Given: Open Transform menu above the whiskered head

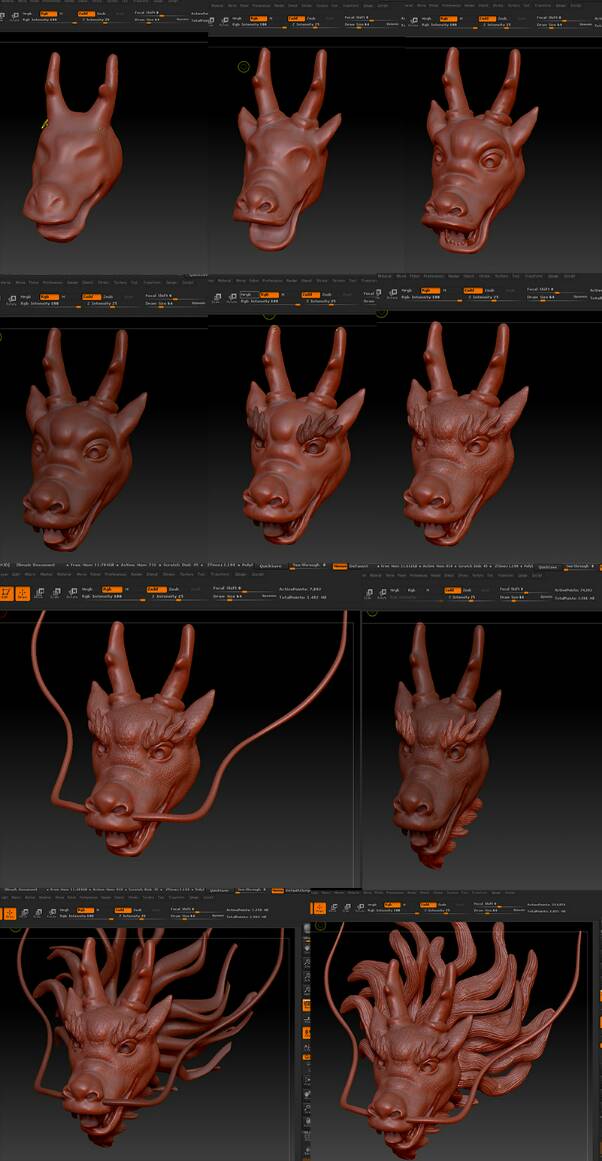Looking at the screenshot, I should click(219, 574).
